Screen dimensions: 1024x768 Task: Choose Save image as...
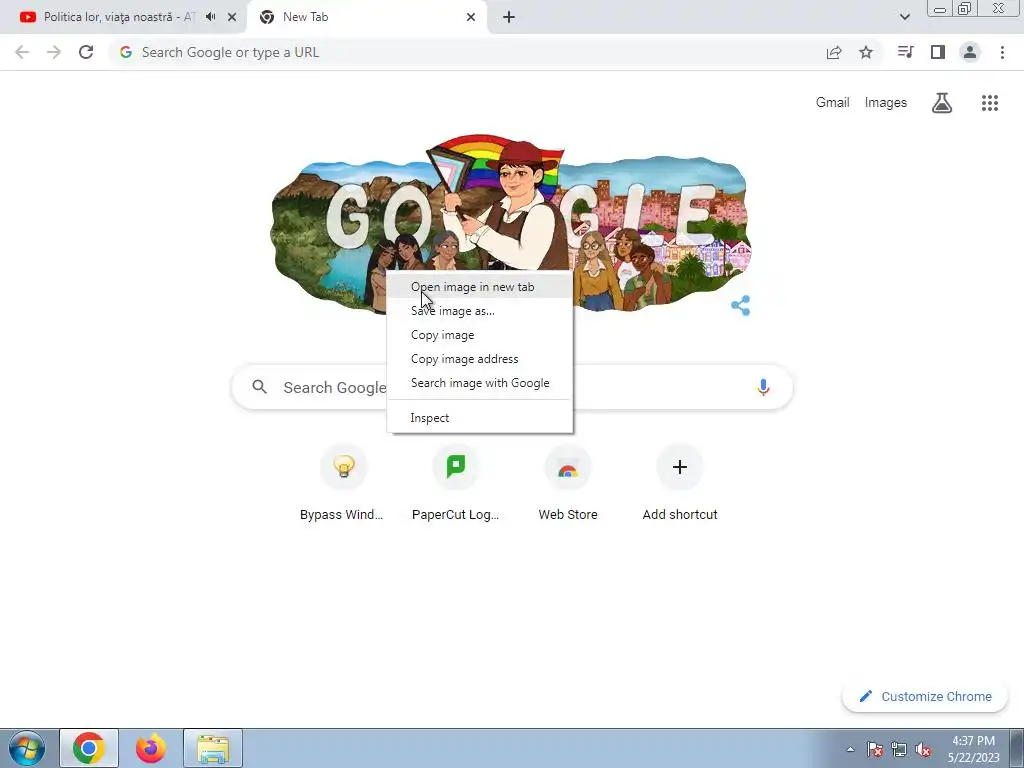(x=480, y=311)
